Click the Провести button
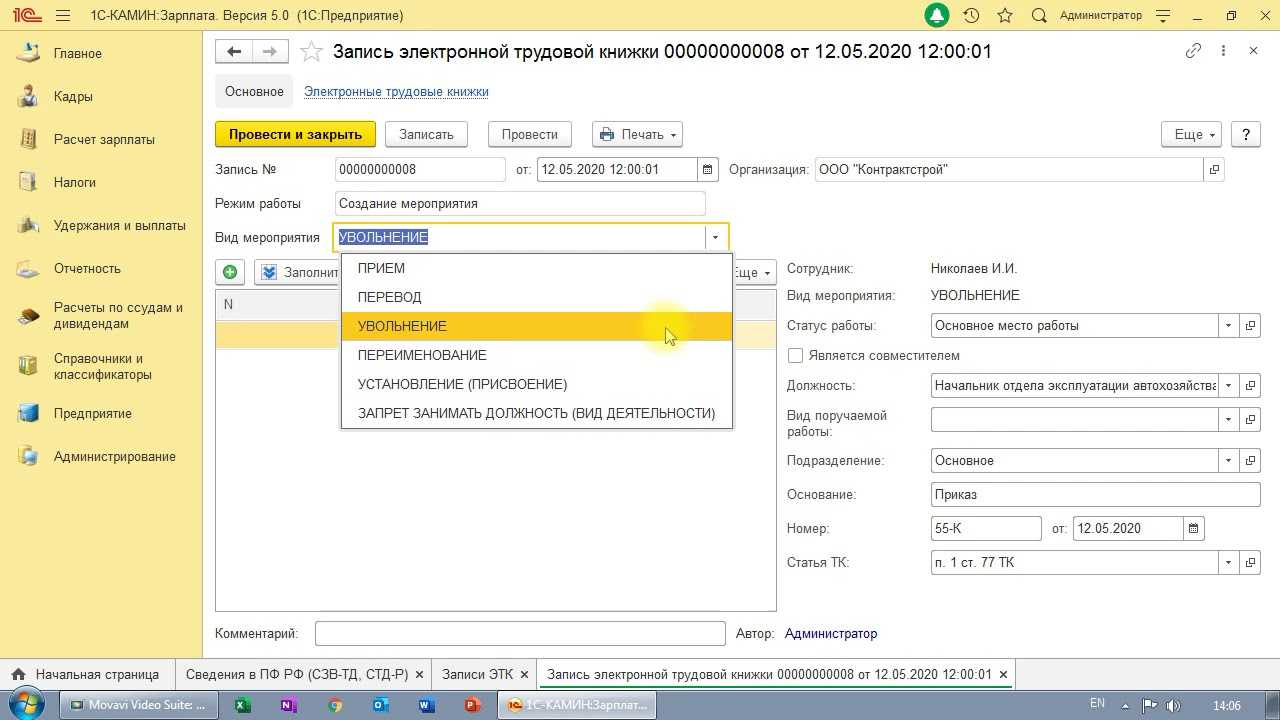Screen dimensions: 1280x720 (529, 135)
